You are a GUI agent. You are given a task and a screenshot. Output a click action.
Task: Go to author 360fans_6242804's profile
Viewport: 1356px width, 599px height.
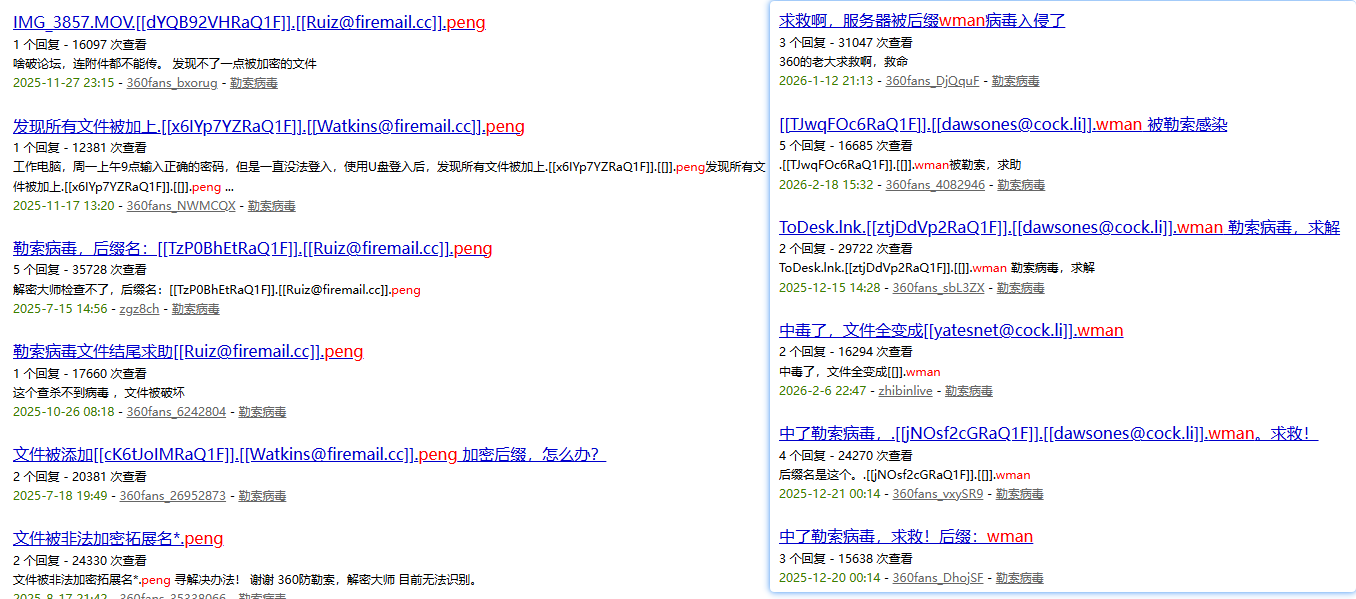(176, 412)
